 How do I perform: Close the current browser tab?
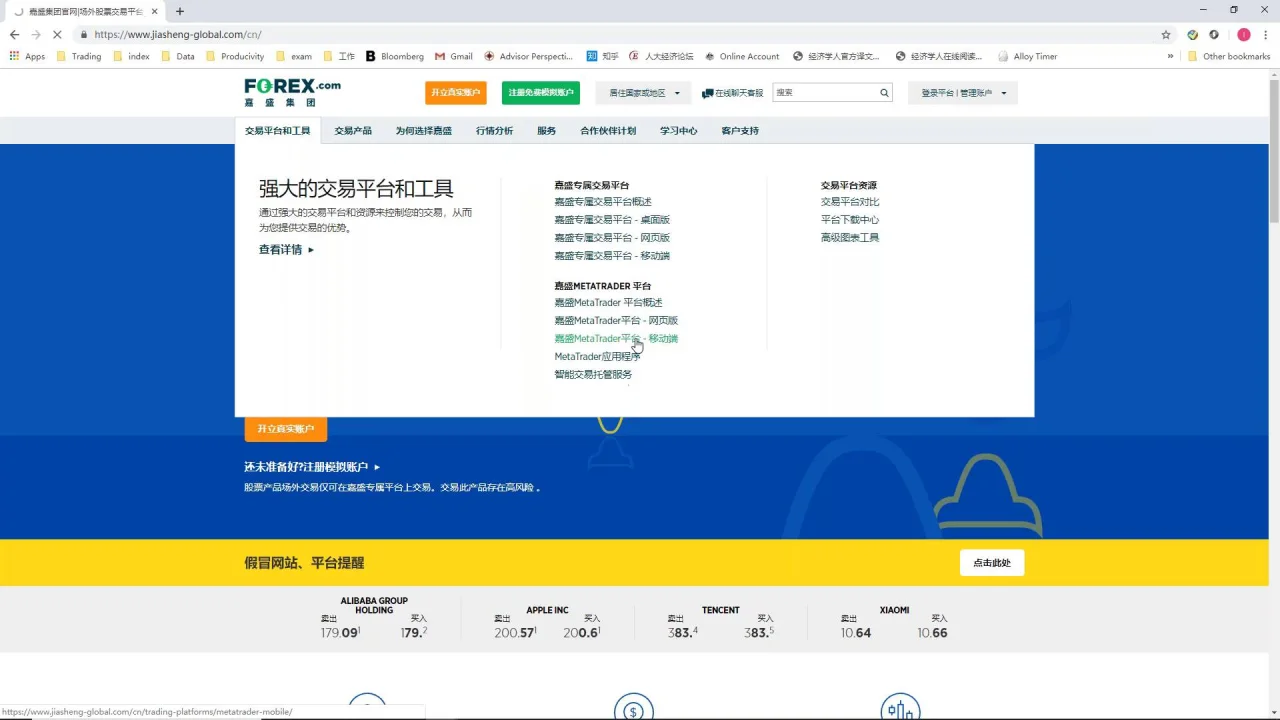(155, 11)
